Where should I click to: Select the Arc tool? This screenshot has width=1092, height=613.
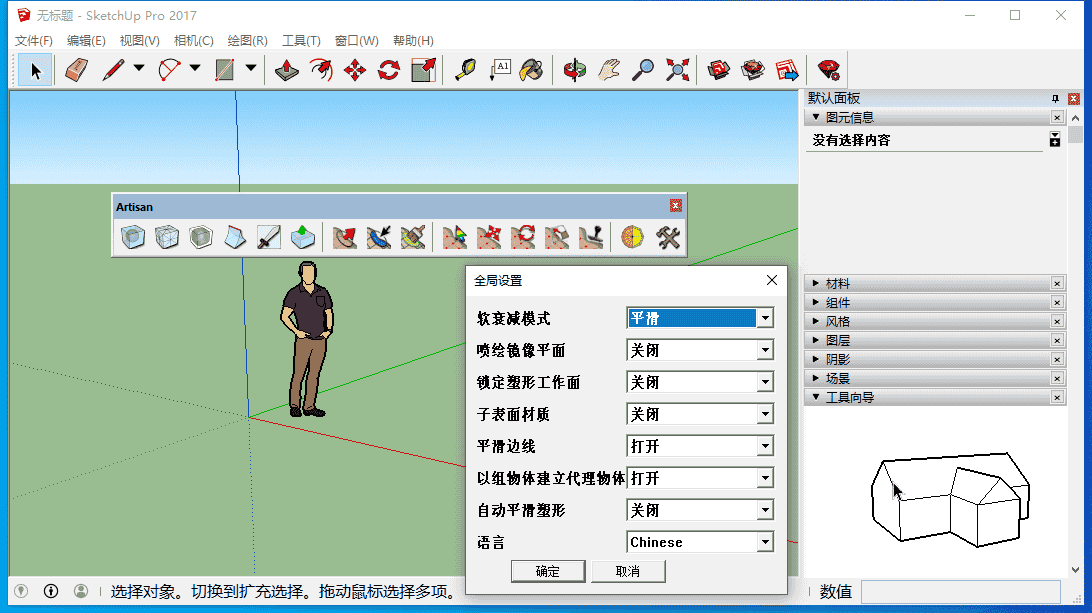coord(169,70)
